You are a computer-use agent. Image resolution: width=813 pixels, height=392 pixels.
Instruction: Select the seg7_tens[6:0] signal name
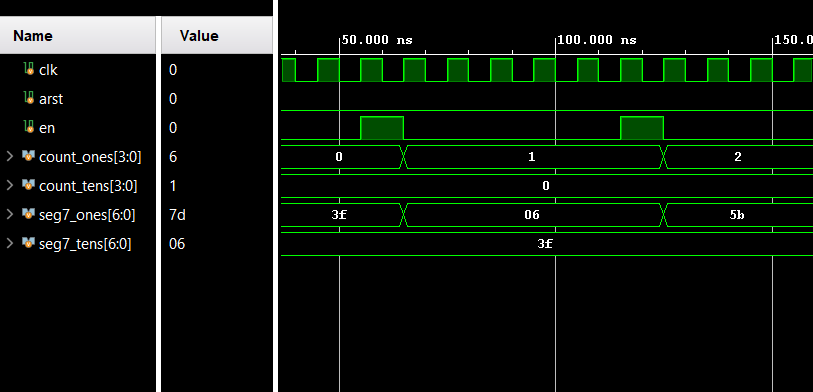click(85, 244)
